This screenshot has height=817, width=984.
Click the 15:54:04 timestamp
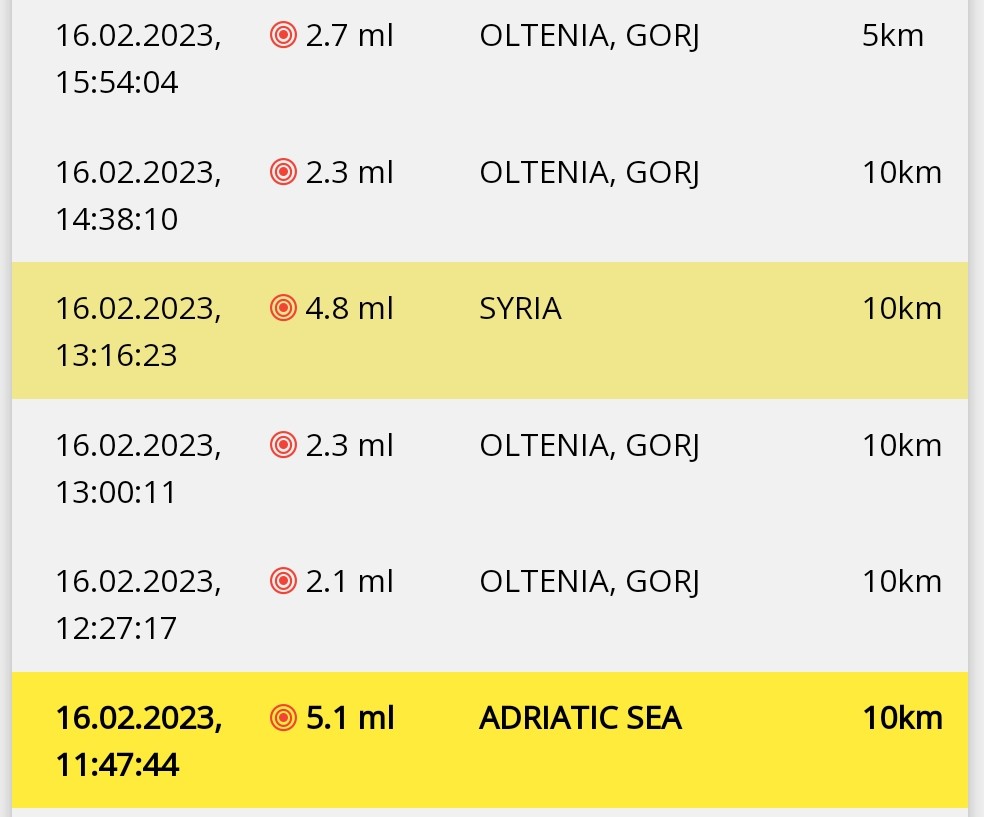[x=117, y=82]
